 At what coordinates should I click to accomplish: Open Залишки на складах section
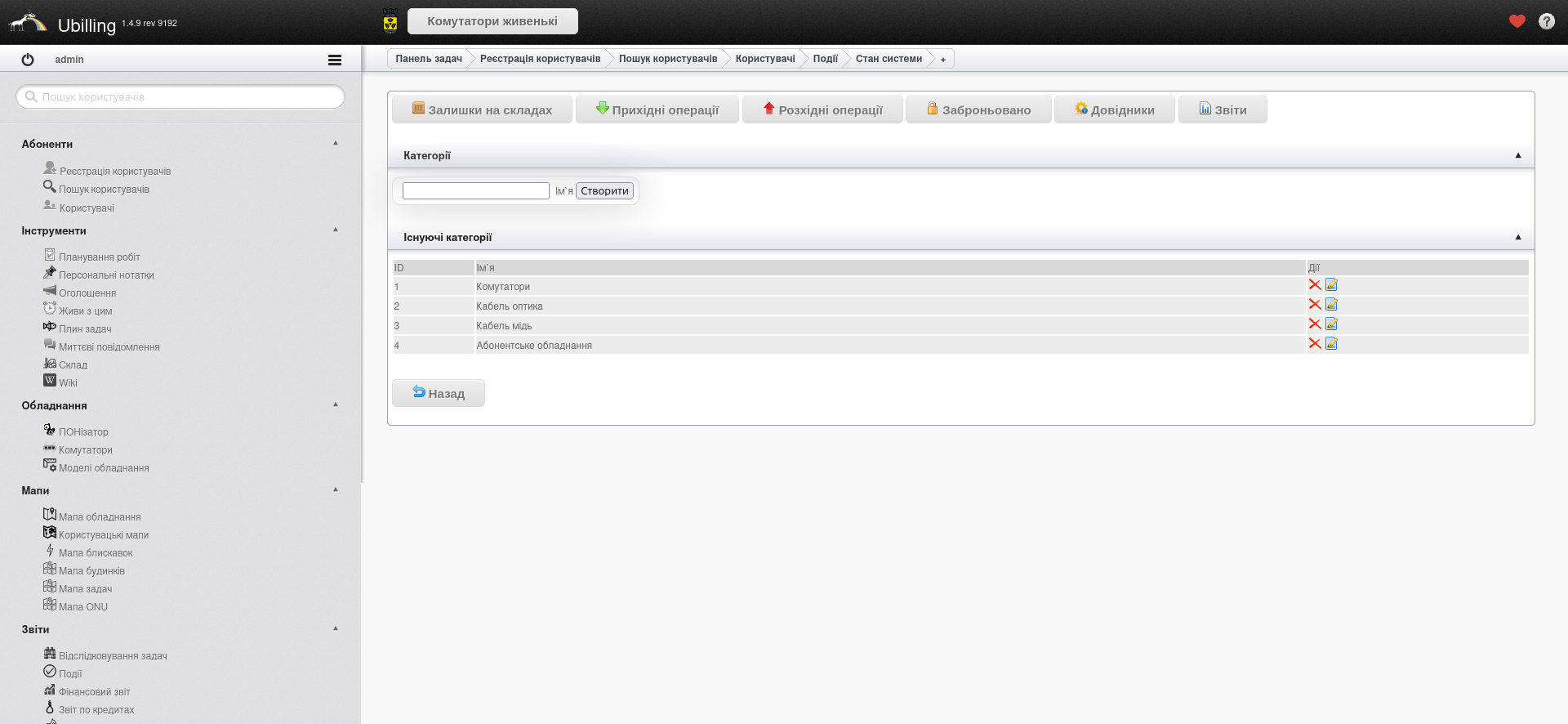tap(482, 109)
